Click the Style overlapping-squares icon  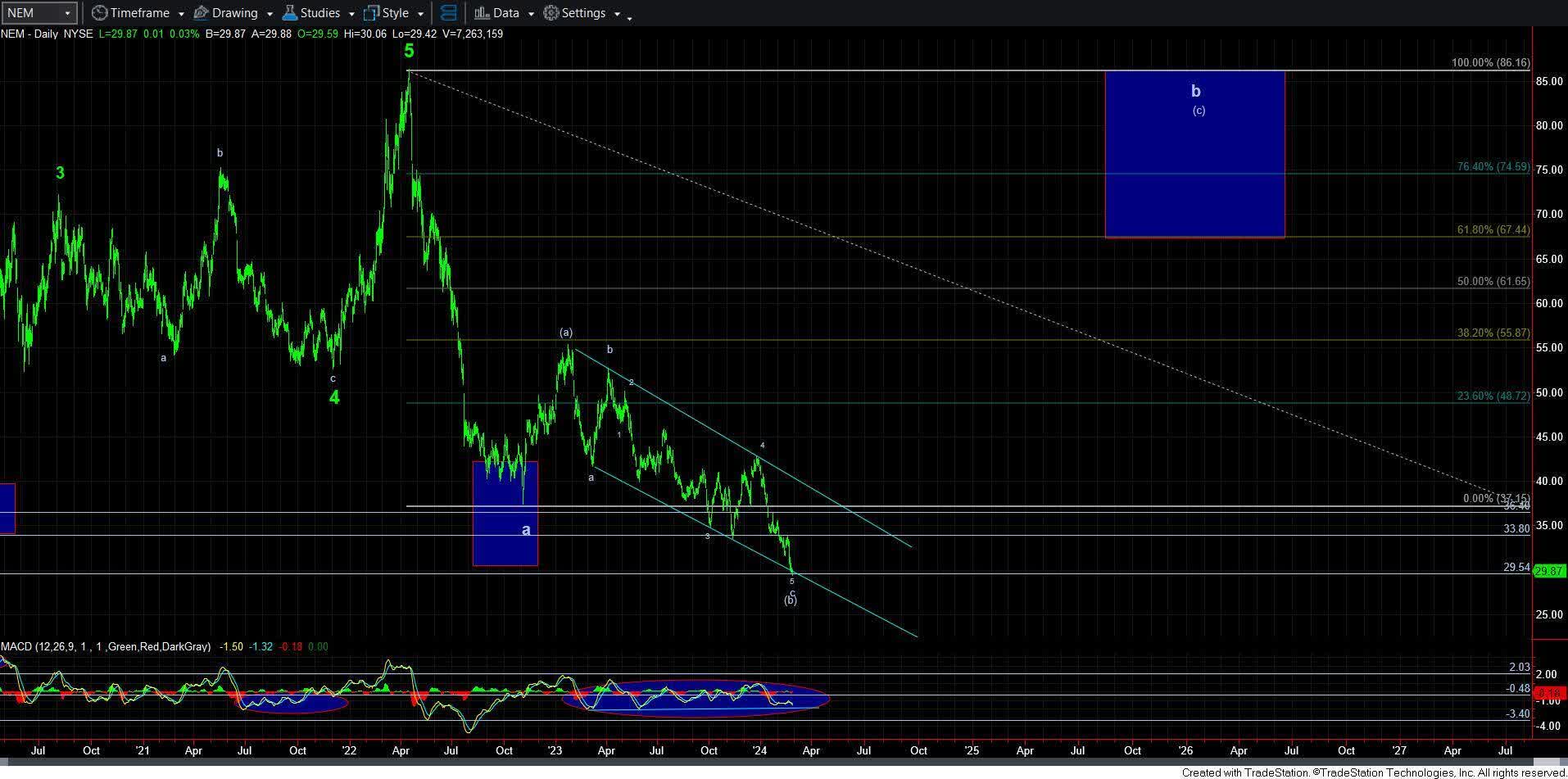(371, 13)
